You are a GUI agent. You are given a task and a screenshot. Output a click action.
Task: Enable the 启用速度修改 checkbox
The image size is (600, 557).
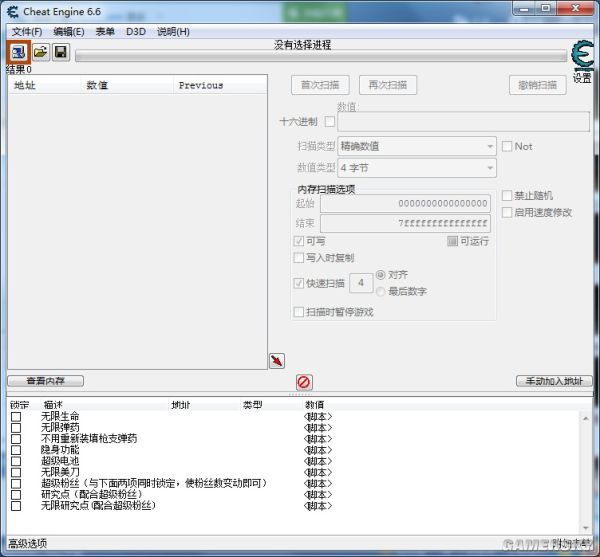tap(507, 212)
